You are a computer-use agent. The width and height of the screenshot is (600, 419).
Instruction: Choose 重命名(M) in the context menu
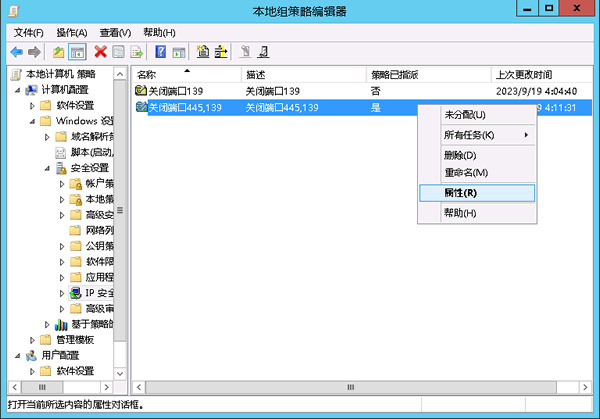point(477,173)
